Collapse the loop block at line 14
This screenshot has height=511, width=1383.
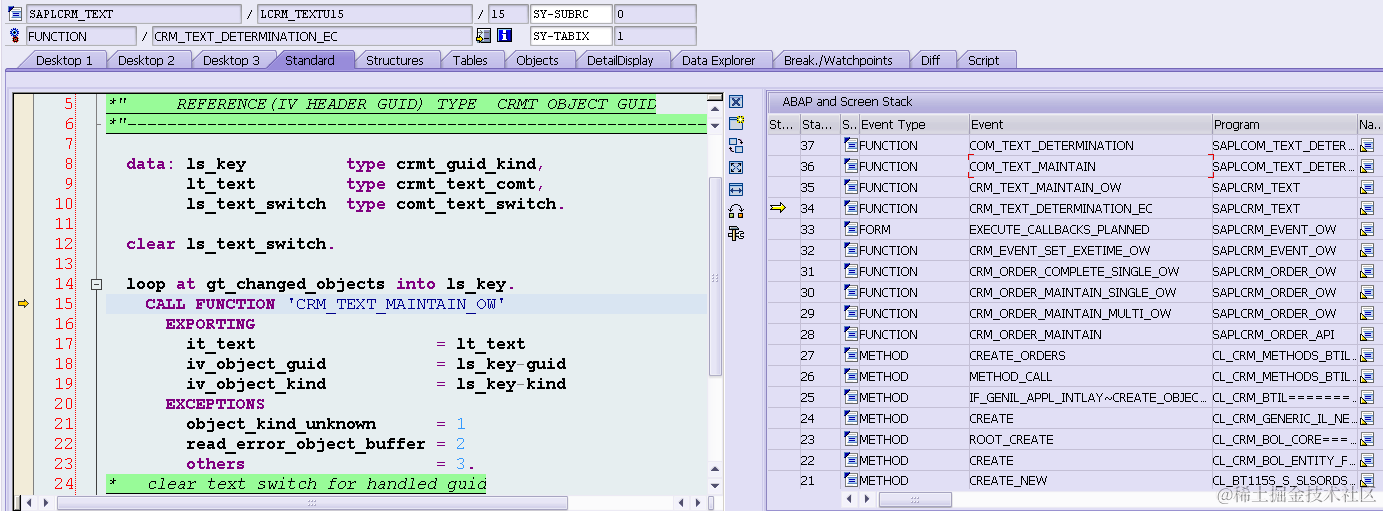point(97,284)
